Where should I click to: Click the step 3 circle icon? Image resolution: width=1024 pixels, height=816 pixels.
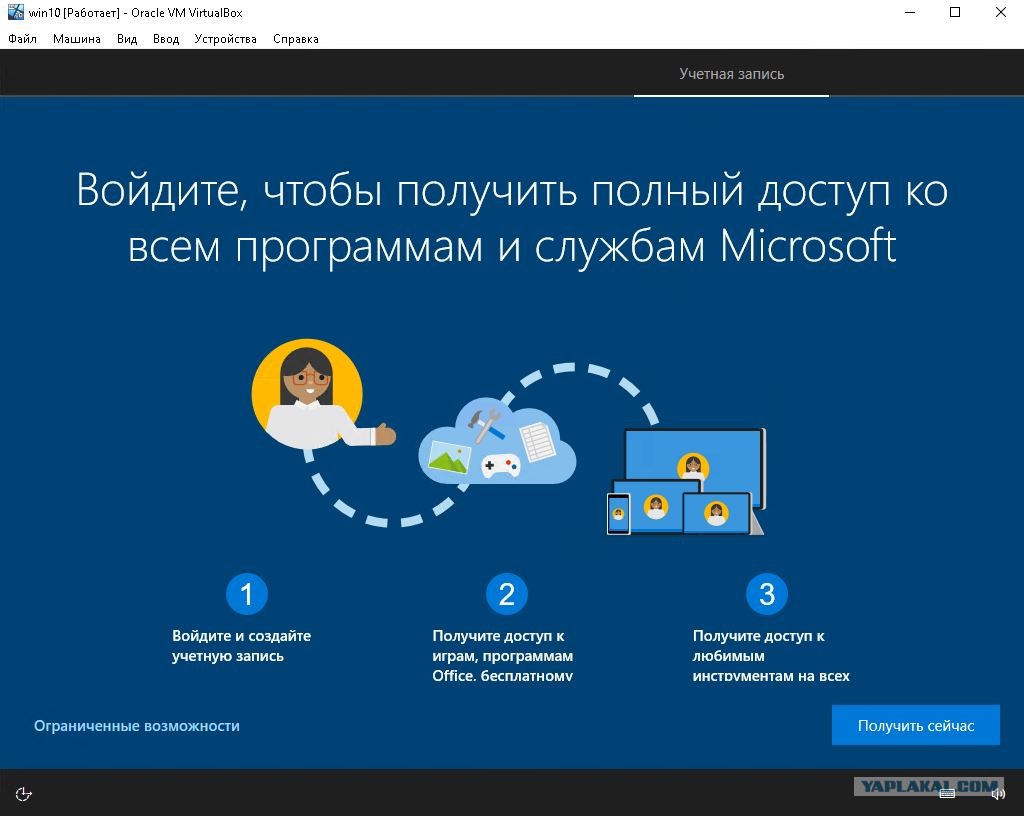(767, 594)
